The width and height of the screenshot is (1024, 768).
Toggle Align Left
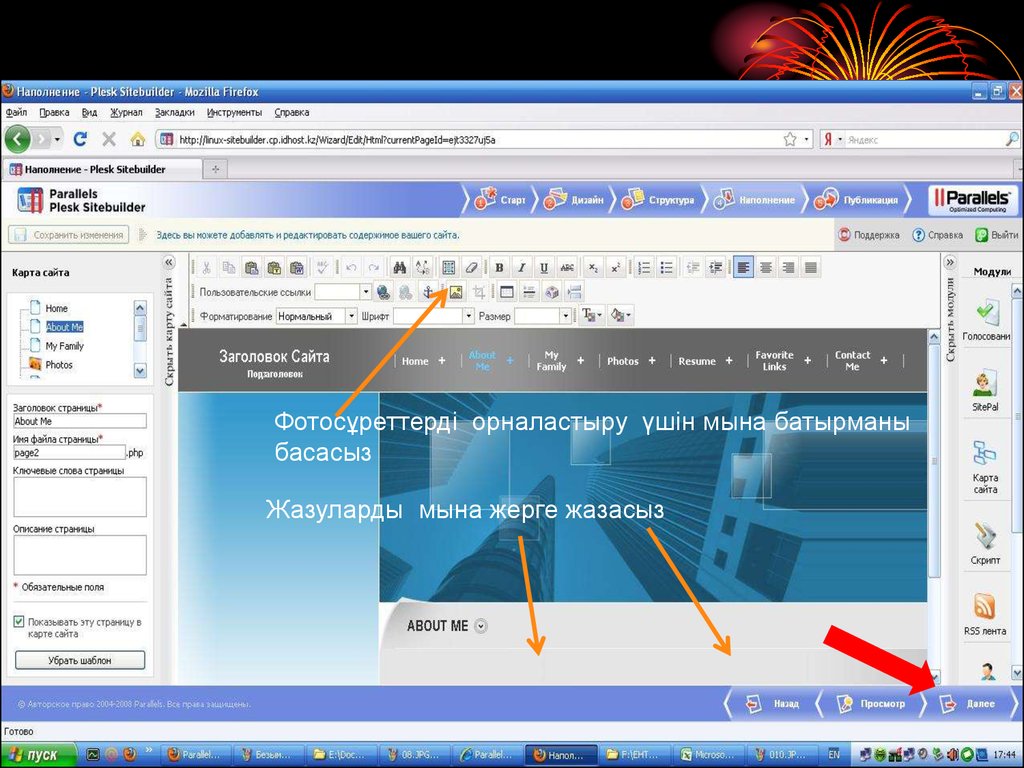click(x=743, y=268)
